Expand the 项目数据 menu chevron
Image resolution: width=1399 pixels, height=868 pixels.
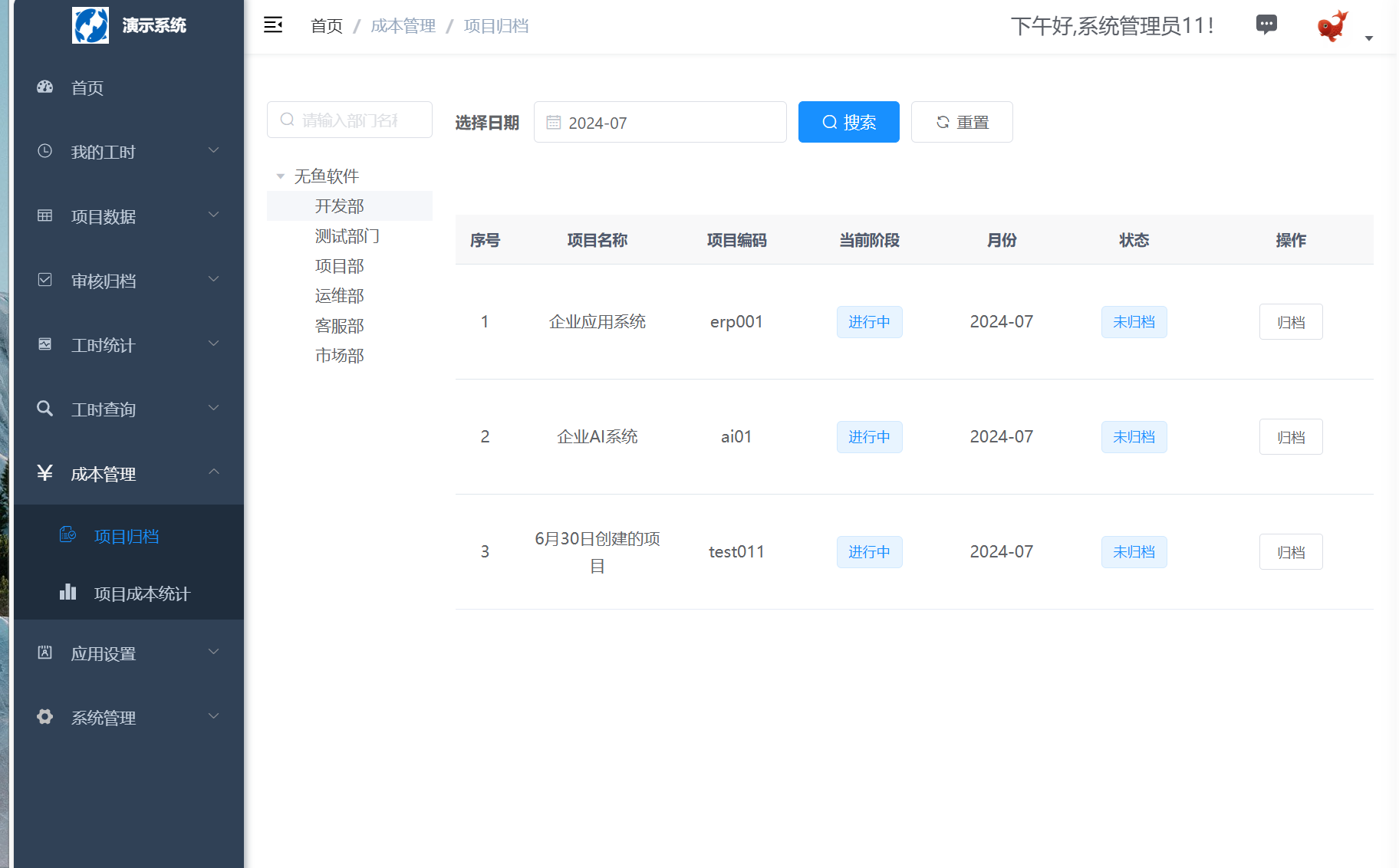(214, 215)
